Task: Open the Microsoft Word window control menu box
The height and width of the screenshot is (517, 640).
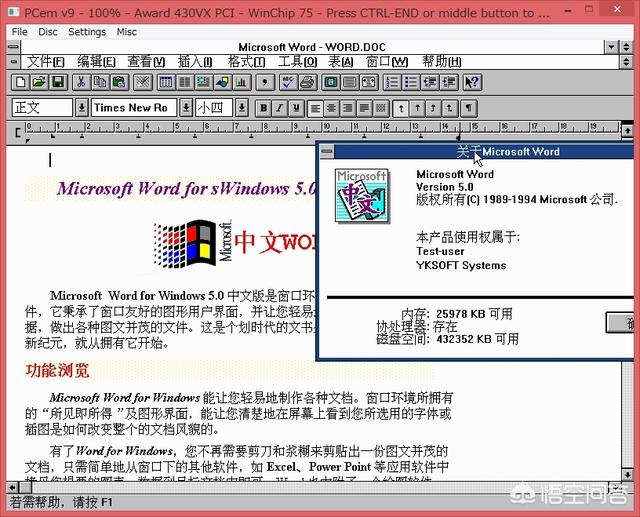Action: pos(13,47)
